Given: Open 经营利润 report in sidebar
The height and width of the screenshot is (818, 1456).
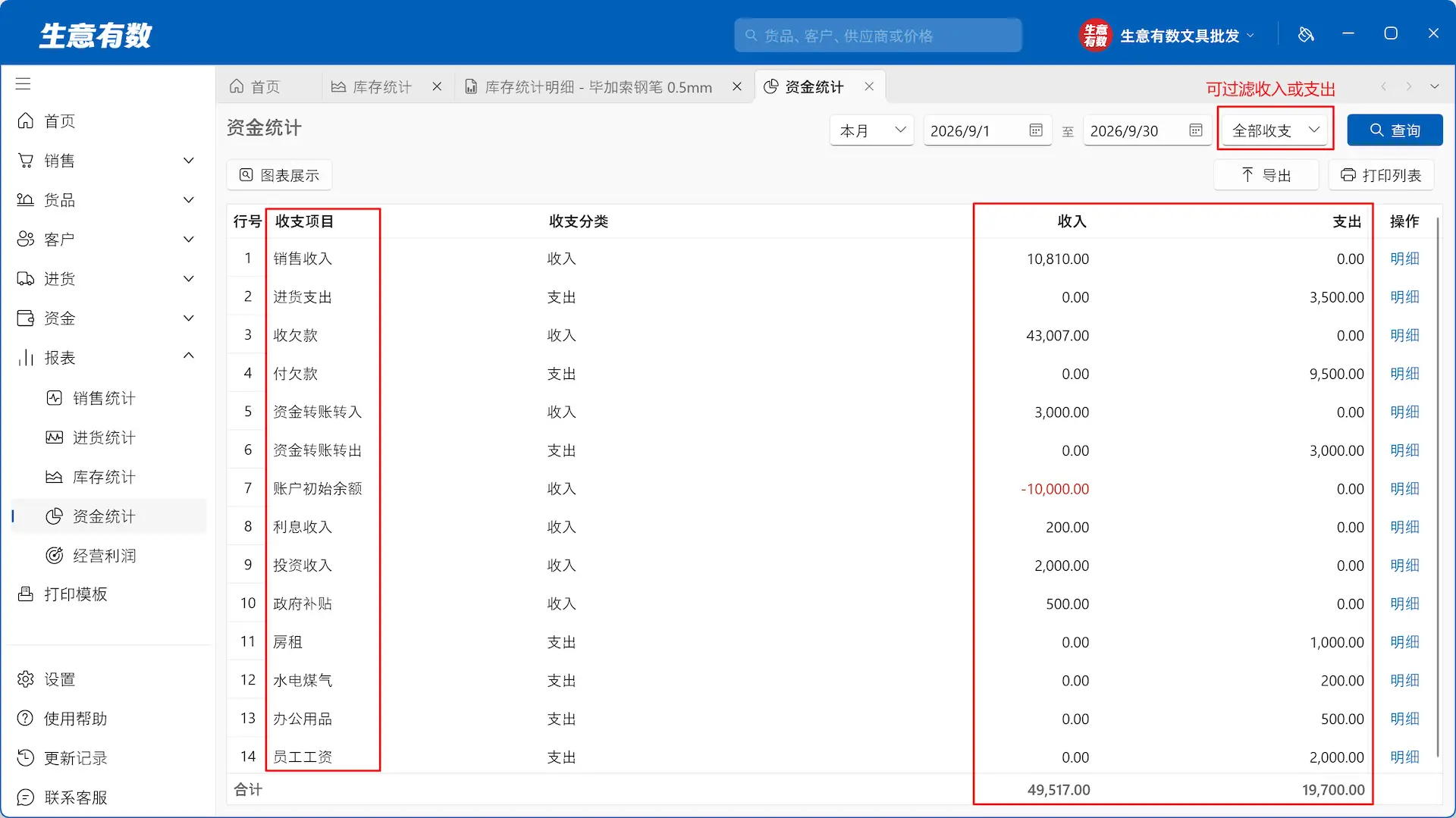Looking at the screenshot, I should click(108, 556).
